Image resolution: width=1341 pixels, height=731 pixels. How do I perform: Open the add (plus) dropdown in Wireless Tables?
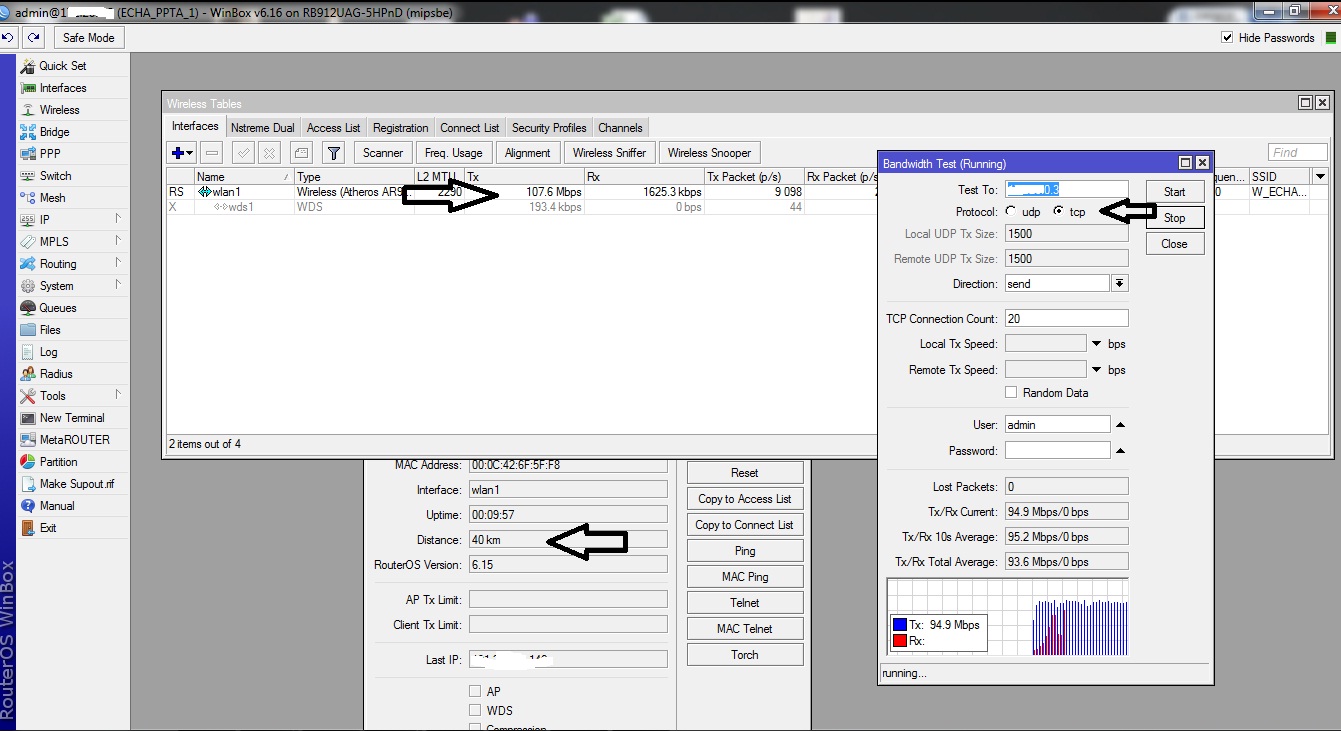183,153
